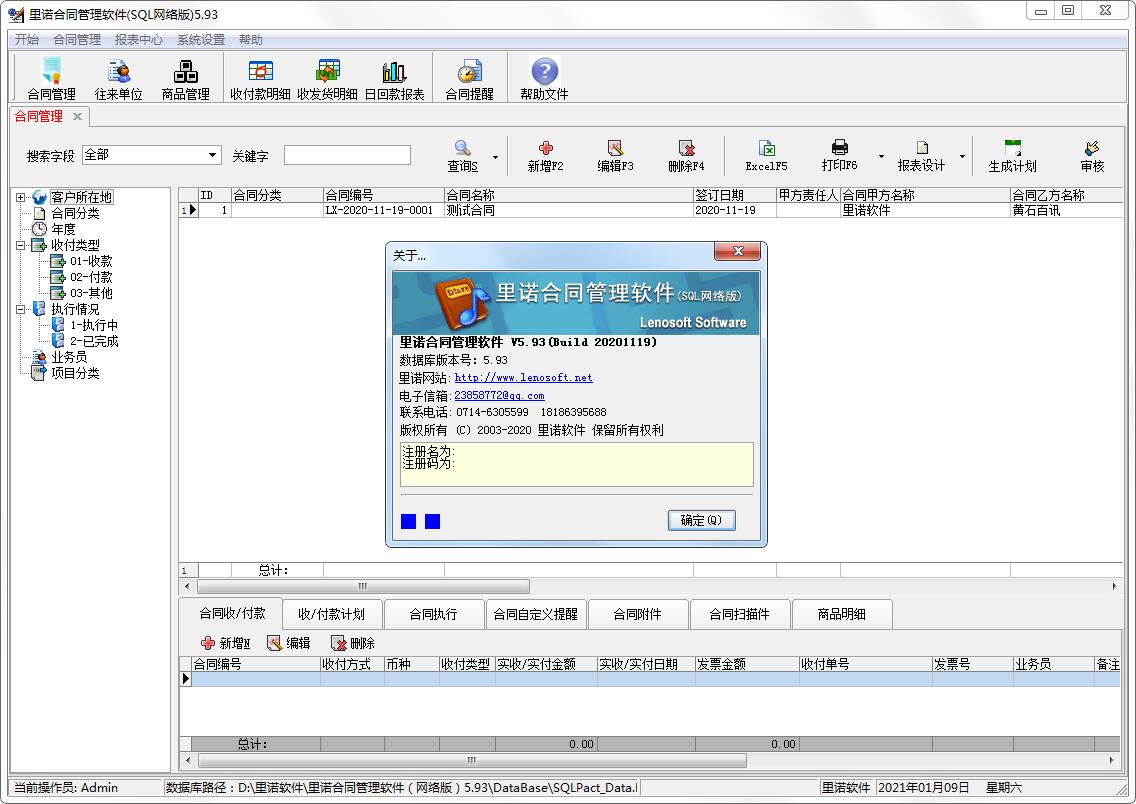1136x804 pixels.
Task: Switch to the 合同执行 tab
Action: pos(433,614)
